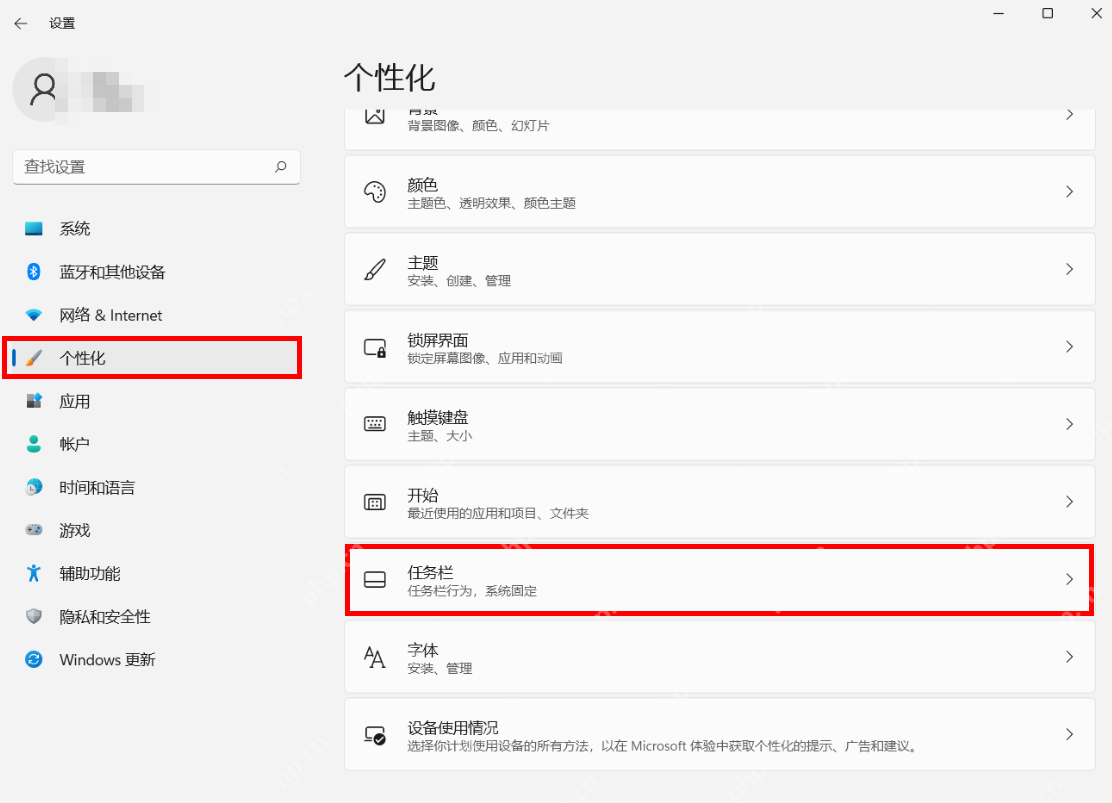Image resolution: width=1112 pixels, height=803 pixels.
Task: Click the brush icon for 主题
Action: (x=374, y=270)
